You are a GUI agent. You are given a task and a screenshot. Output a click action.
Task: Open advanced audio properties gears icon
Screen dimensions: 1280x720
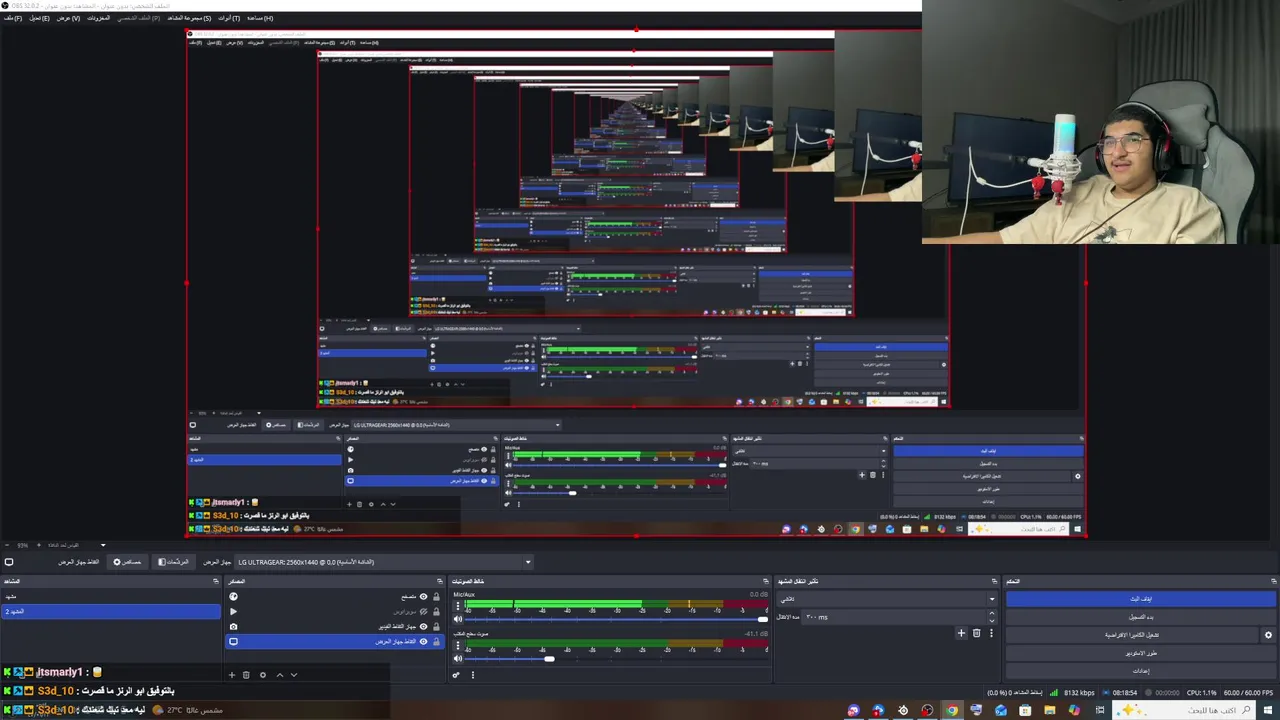457,675
